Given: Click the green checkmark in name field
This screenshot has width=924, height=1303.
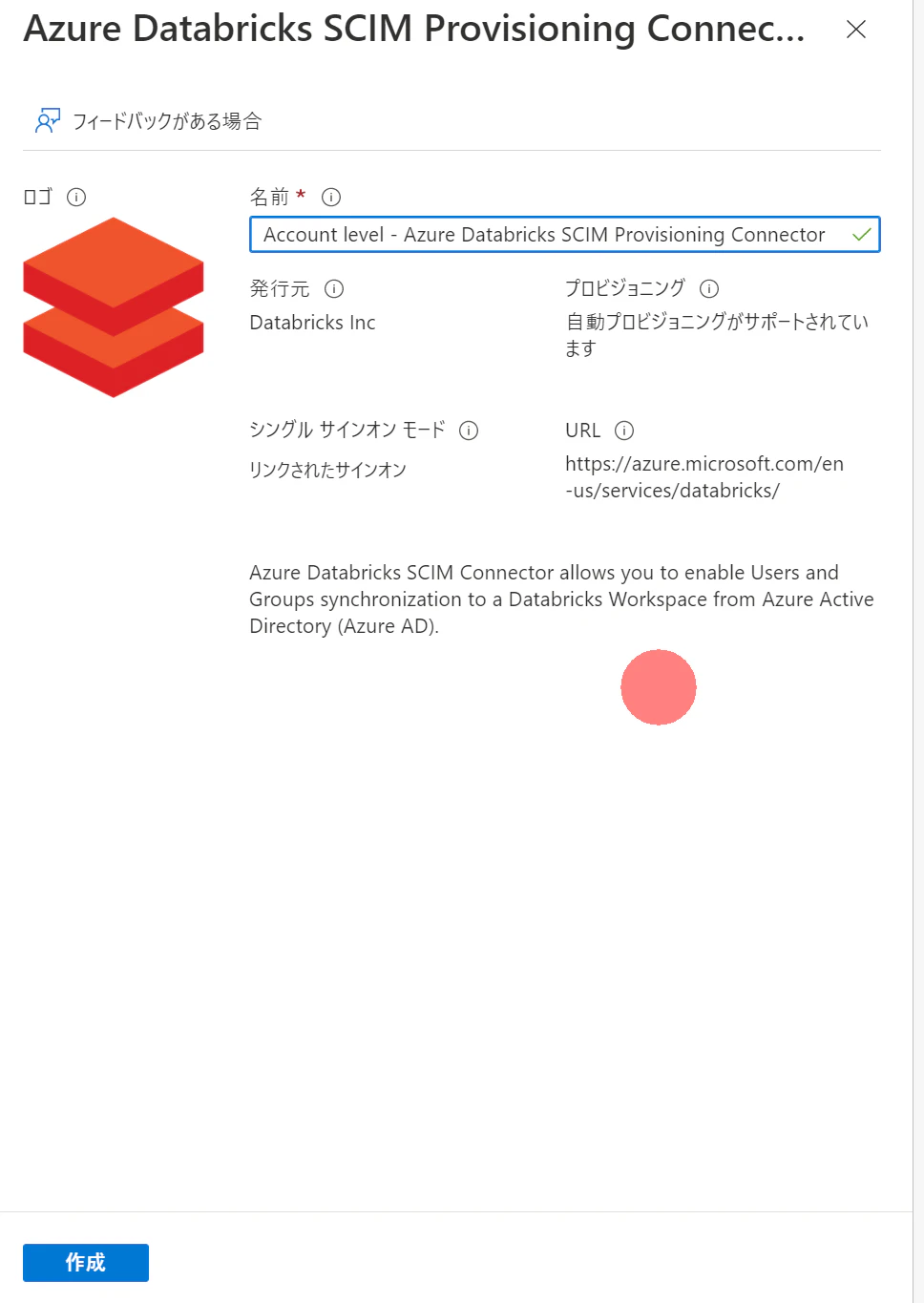Looking at the screenshot, I should point(862,235).
